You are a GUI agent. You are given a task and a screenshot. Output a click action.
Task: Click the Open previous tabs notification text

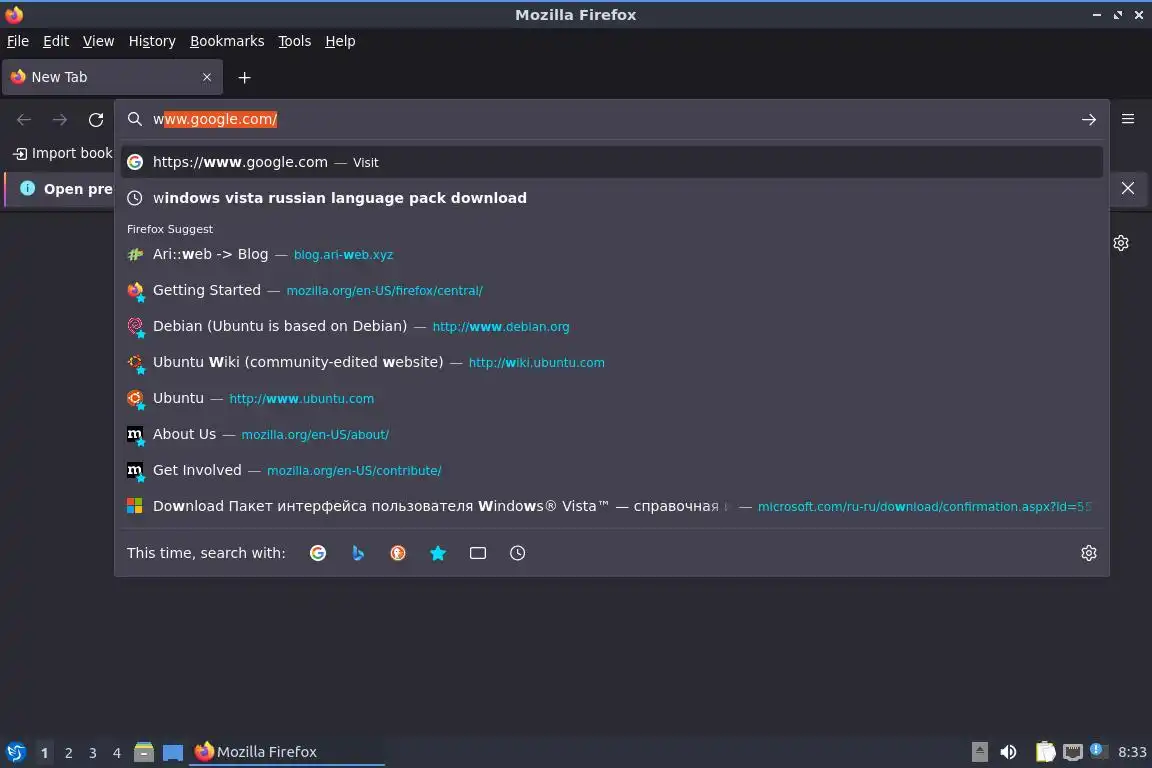coord(78,189)
